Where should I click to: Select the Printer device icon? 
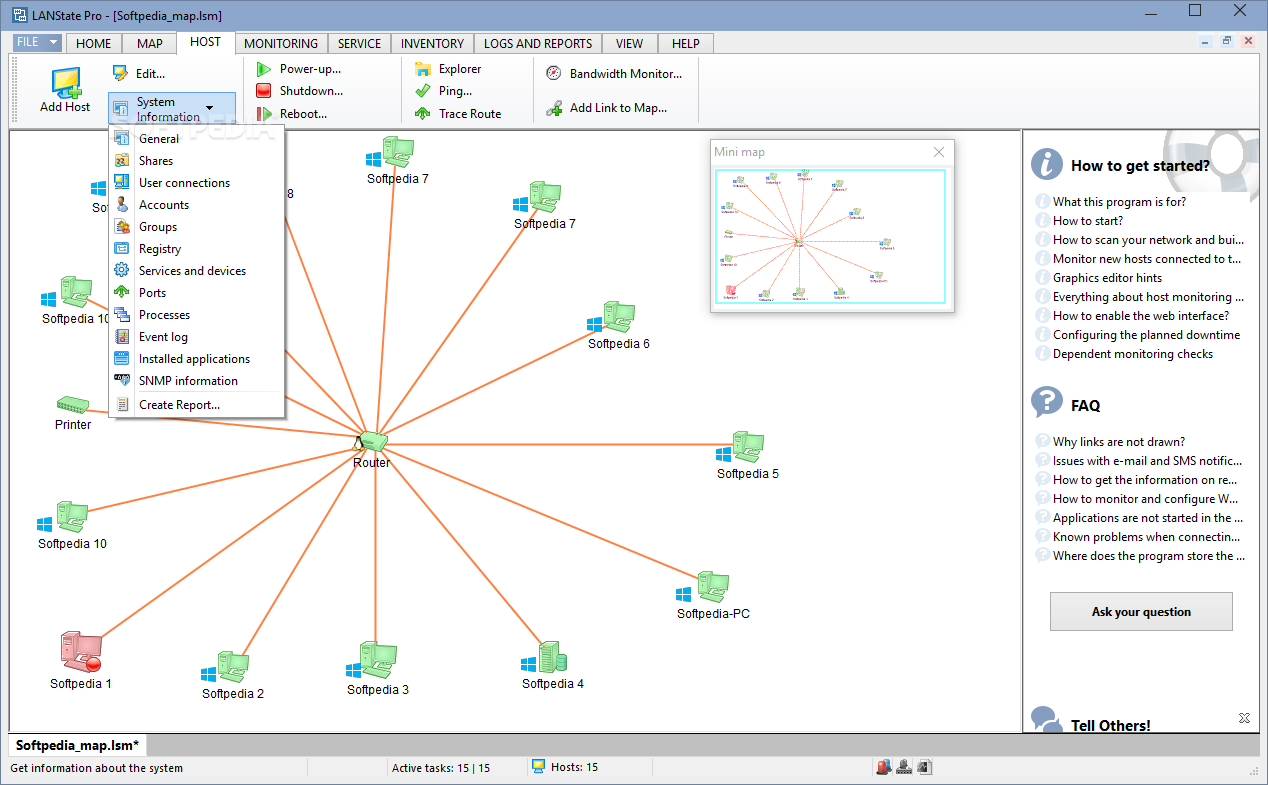[x=73, y=405]
